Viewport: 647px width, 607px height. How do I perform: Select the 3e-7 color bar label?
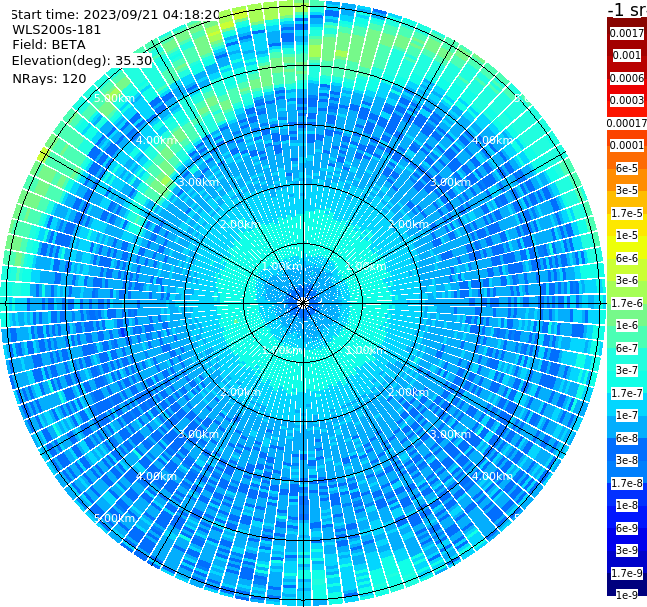coord(627,370)
